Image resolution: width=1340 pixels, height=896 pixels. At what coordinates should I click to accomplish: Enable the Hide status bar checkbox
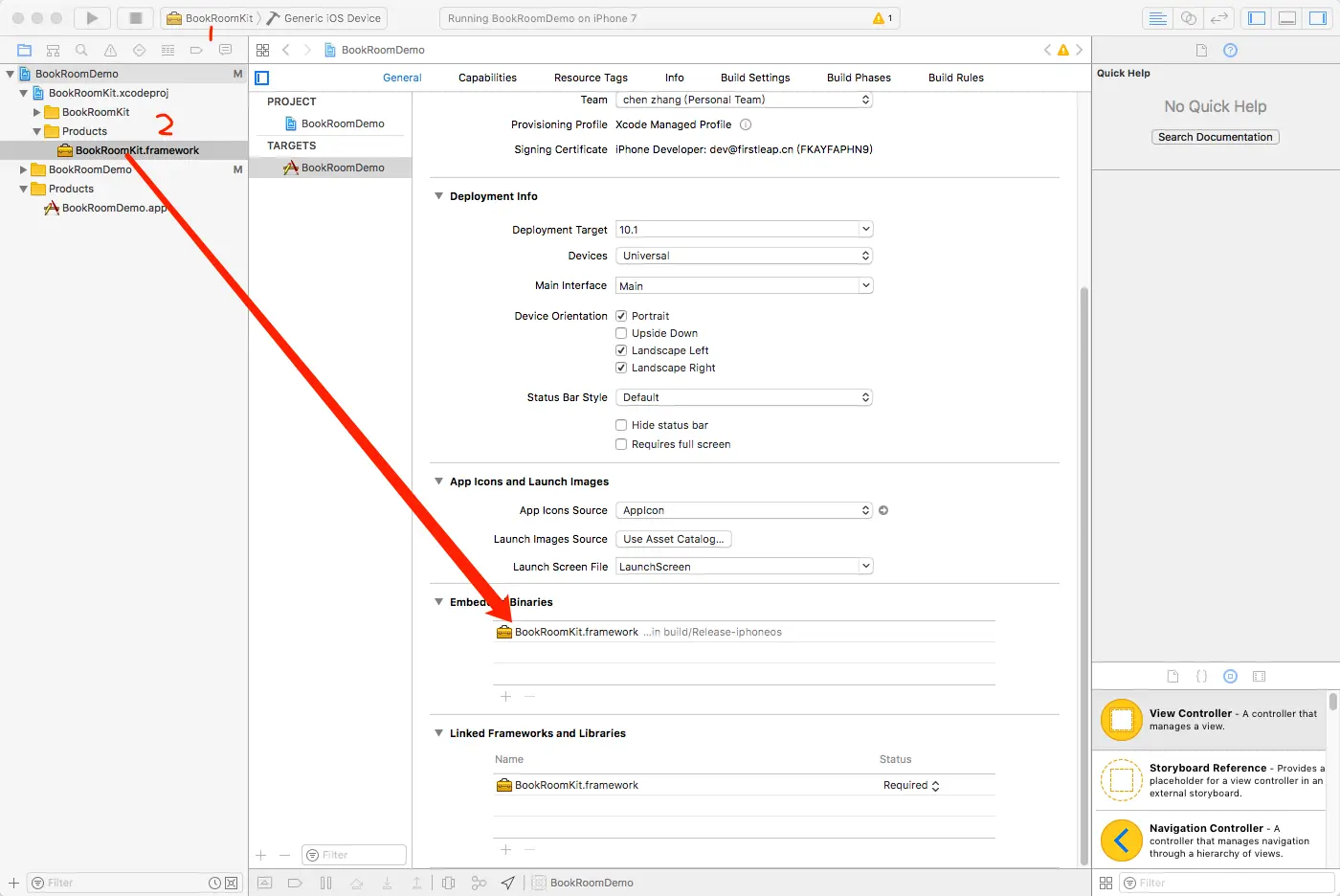coord(621,425)
